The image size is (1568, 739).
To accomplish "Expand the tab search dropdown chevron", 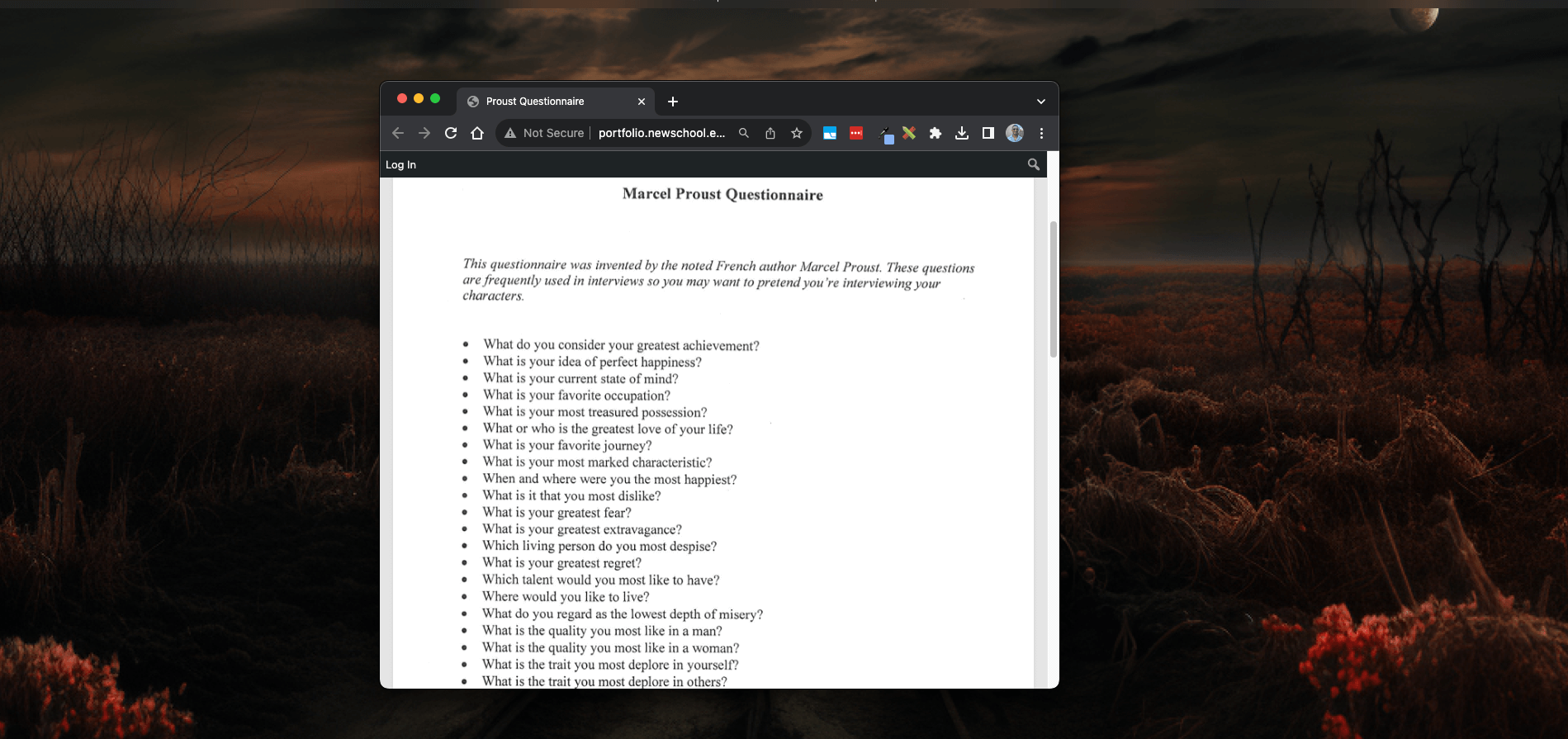I will [x=1041, y=102].
